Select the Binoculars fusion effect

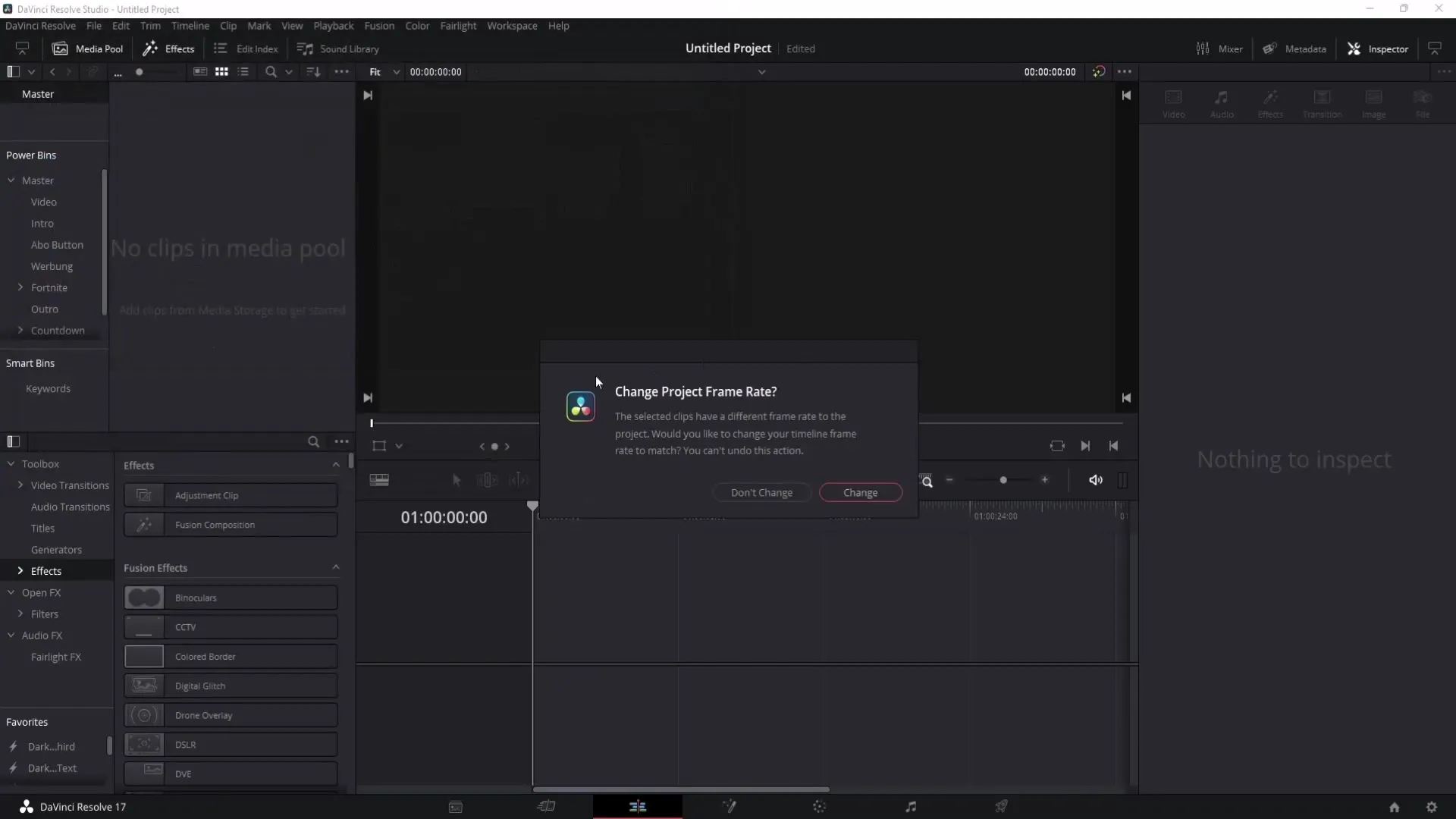coord(231,598)
